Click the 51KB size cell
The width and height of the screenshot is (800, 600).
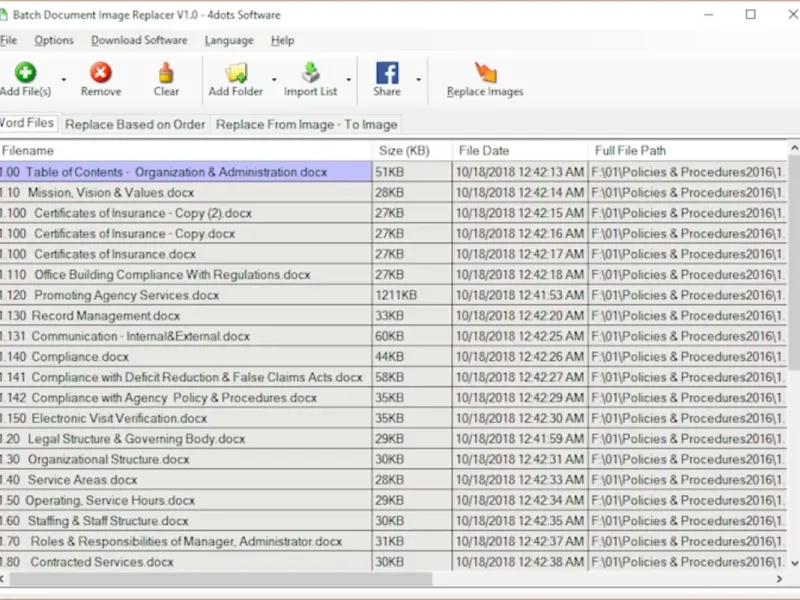click(x=412, y=172)
